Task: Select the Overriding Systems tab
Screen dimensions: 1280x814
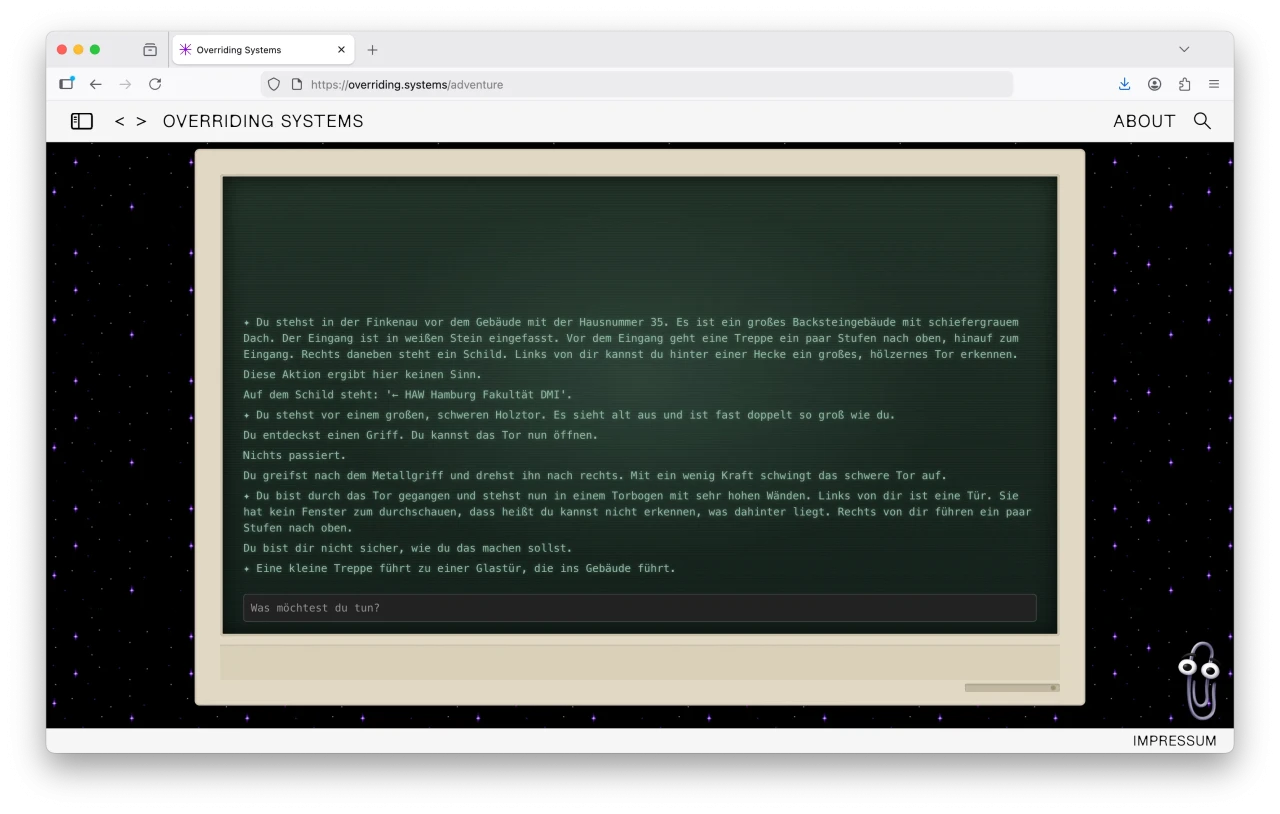Action: pos(255,49)
